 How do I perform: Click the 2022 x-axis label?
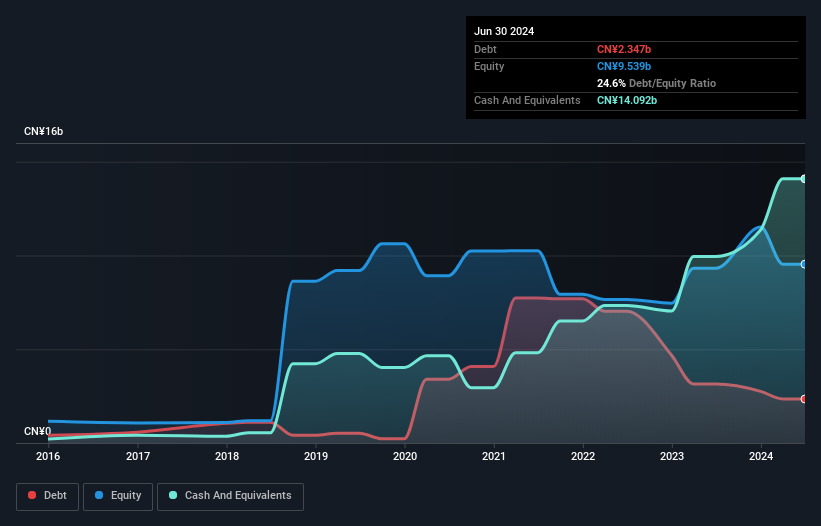pyautogui.click(x=583, y=456)
